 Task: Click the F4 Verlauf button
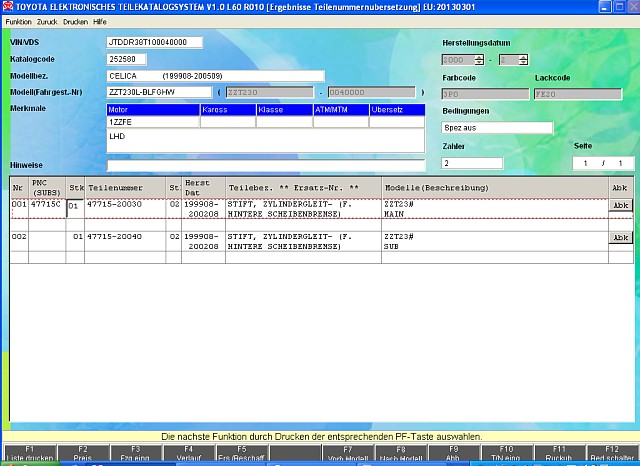[x=189, y=453]
